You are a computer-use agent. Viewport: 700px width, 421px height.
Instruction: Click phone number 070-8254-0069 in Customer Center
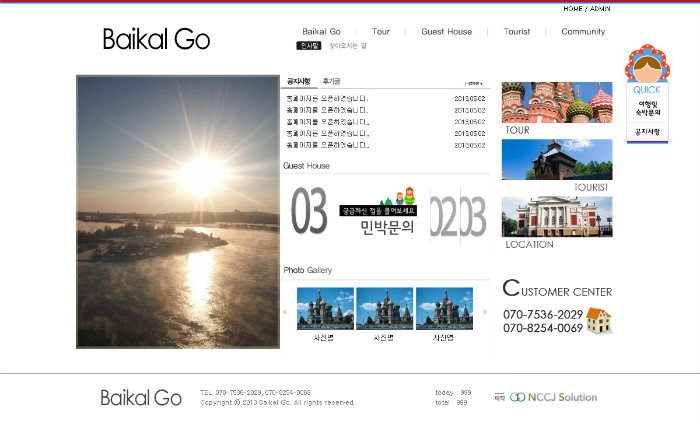(x=543, y=328)
